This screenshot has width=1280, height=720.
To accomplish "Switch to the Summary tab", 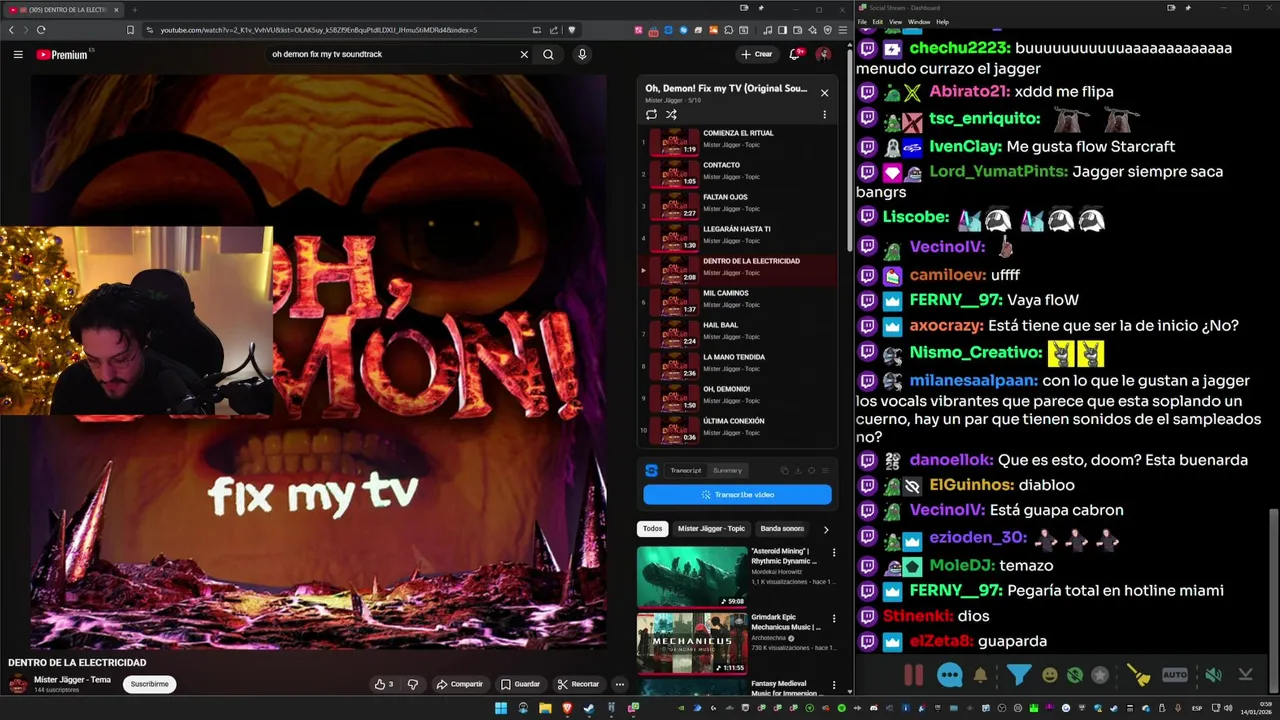I will (x=727, y=470).
